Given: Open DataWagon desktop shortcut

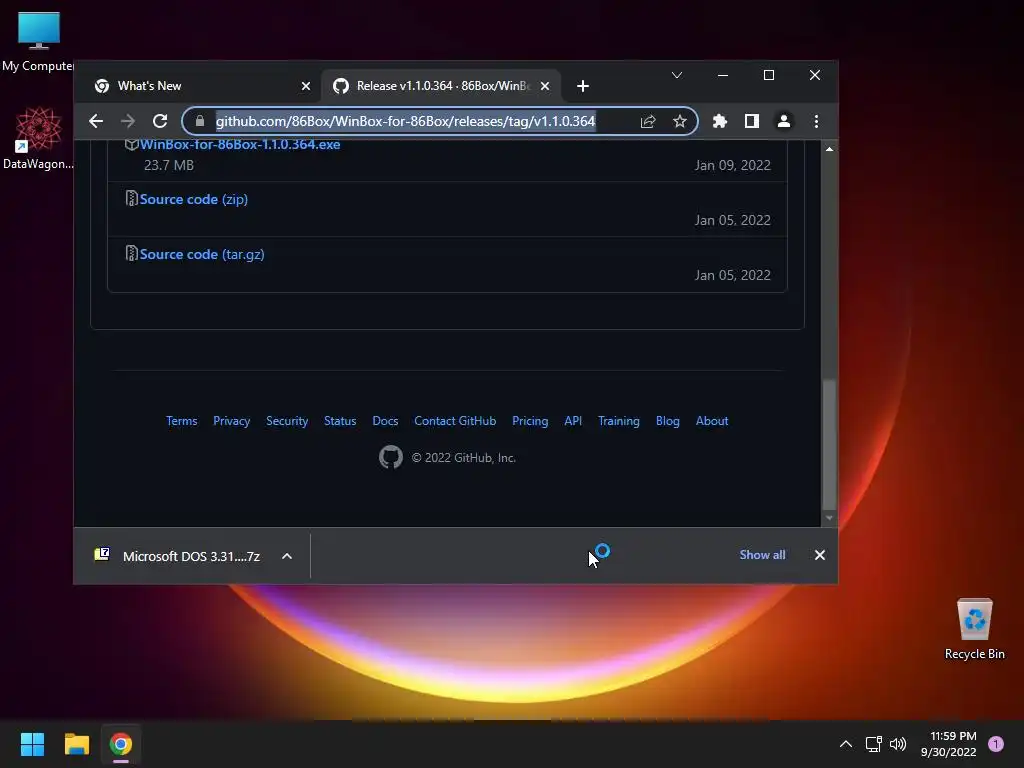Looking at the screenshot, I should [38, 138].
